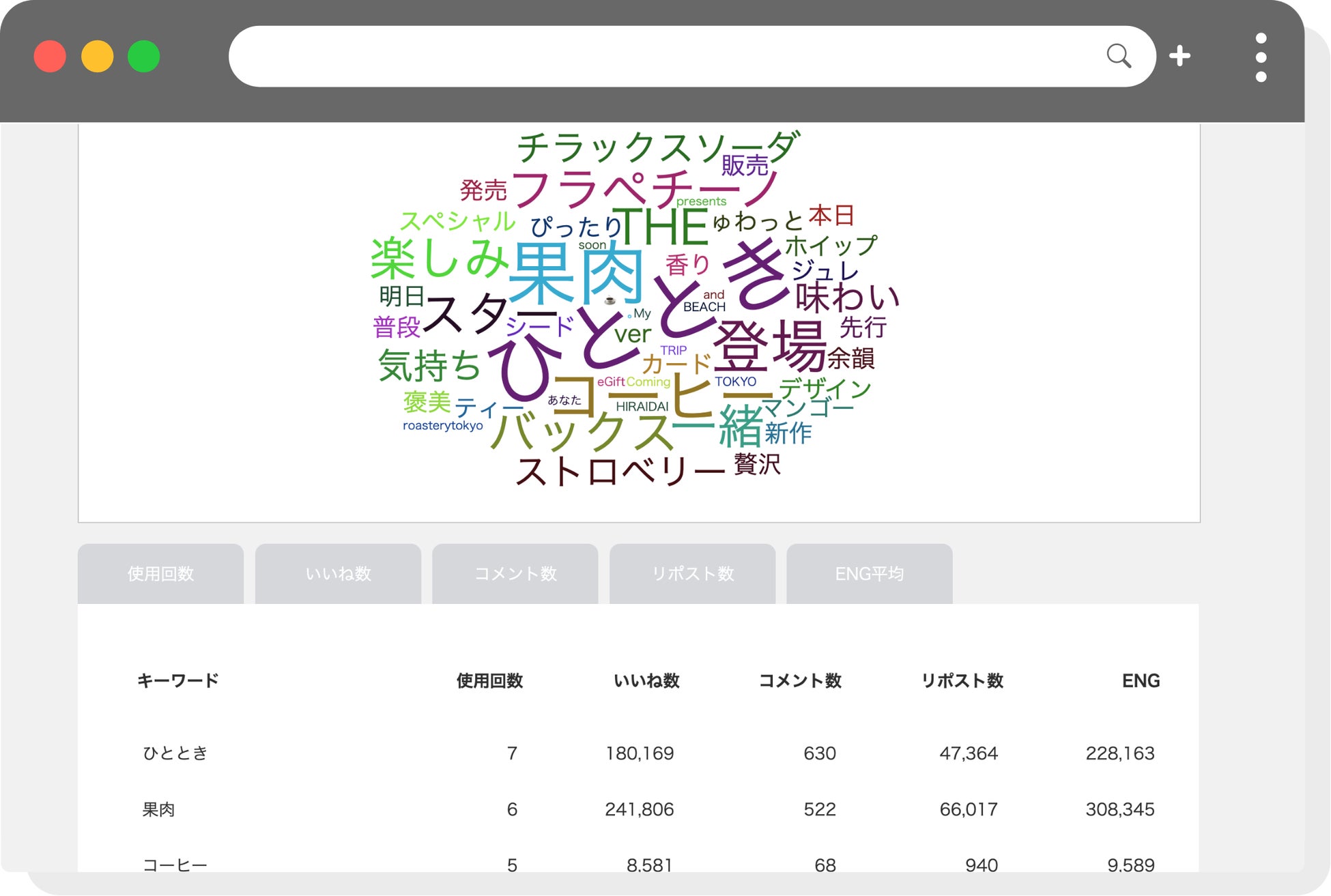Image resolution: width=1331 pixels, height=896 pixels.
Task: Click the ひととき keyword row
Action: pos(175,753)
